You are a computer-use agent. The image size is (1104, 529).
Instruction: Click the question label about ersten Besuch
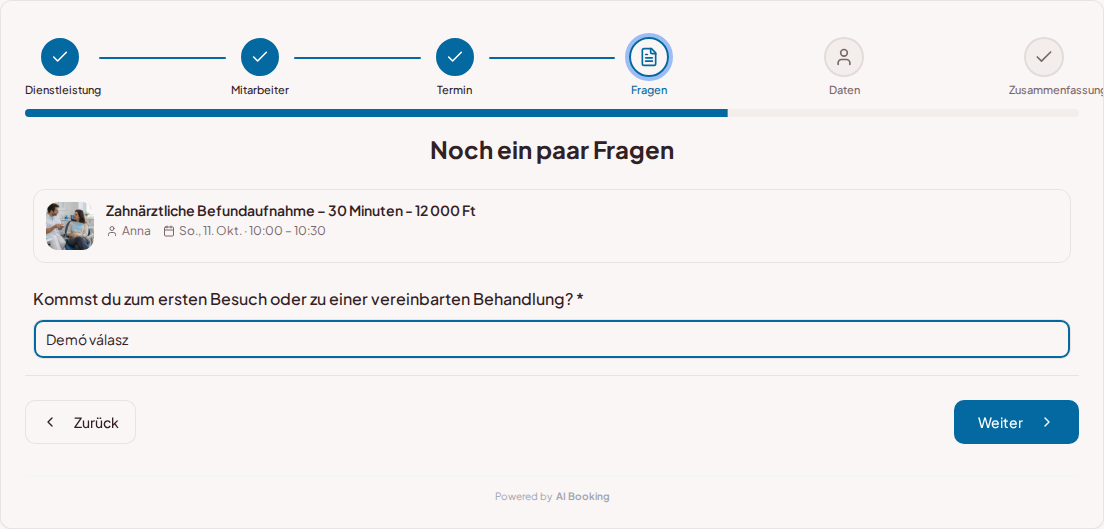point(308,299)
